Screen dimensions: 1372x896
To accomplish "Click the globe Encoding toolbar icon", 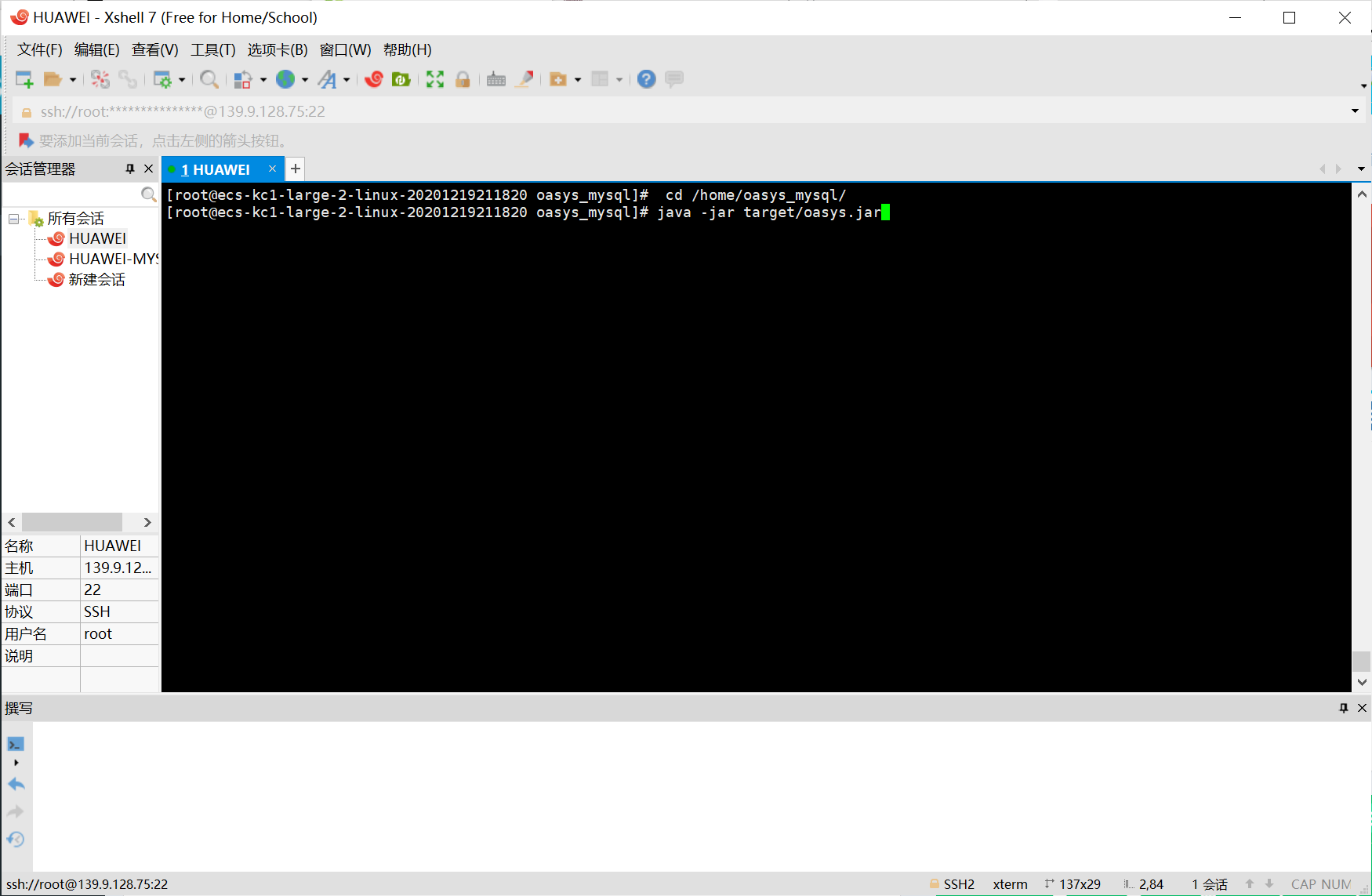I will pyautogui.click(x=285, y=79).
